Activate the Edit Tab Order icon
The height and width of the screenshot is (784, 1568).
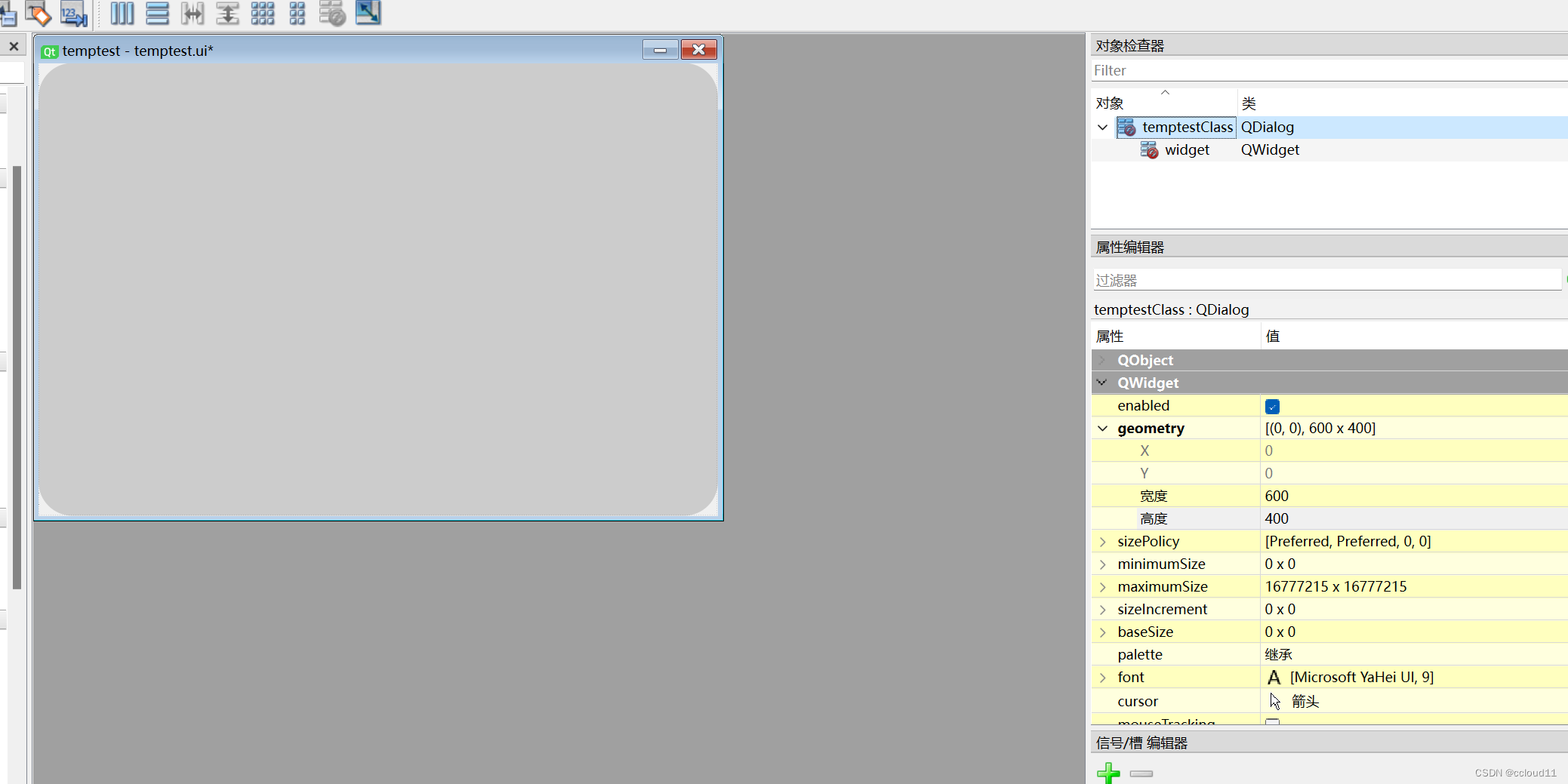74,14
